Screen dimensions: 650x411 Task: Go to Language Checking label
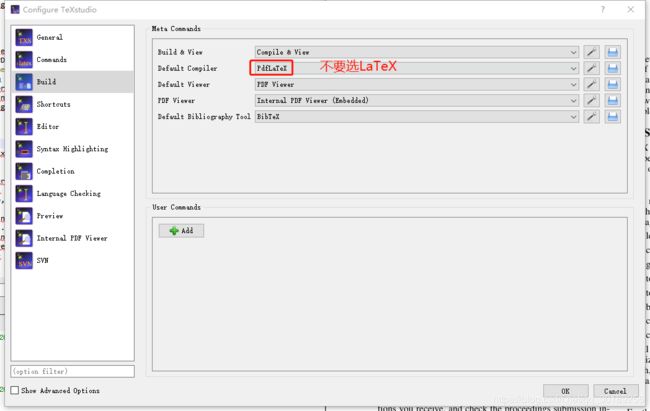(x=68, y=194)
